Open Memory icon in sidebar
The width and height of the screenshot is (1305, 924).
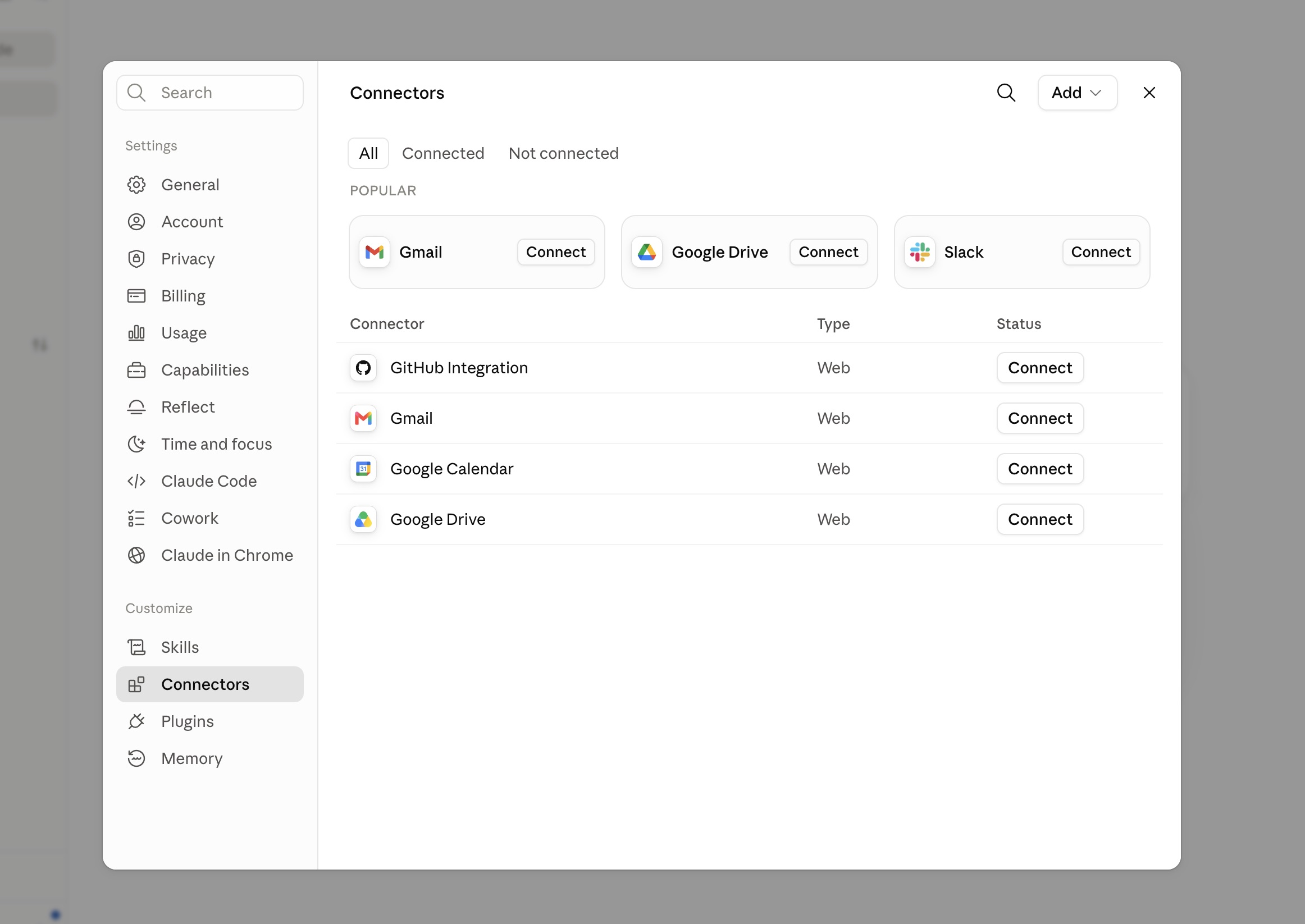click(136, 758)
